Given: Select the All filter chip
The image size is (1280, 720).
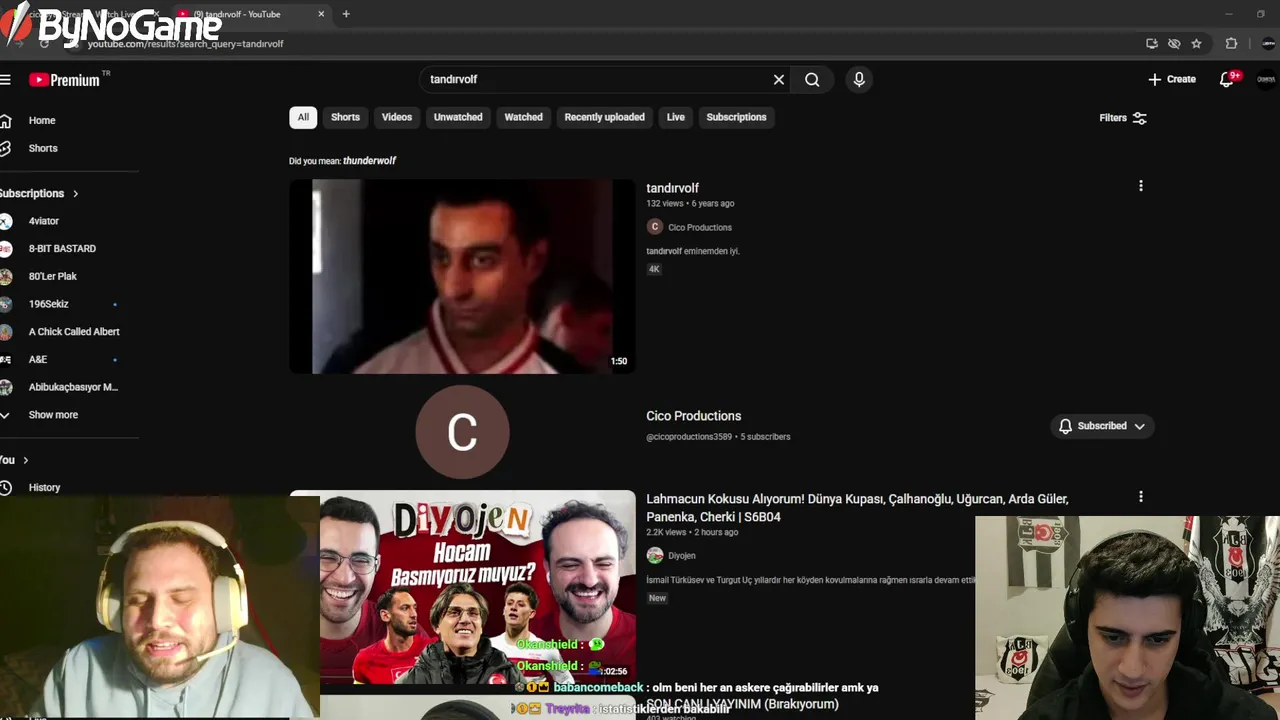Looking at the screenshot, I should pos(303,117).
